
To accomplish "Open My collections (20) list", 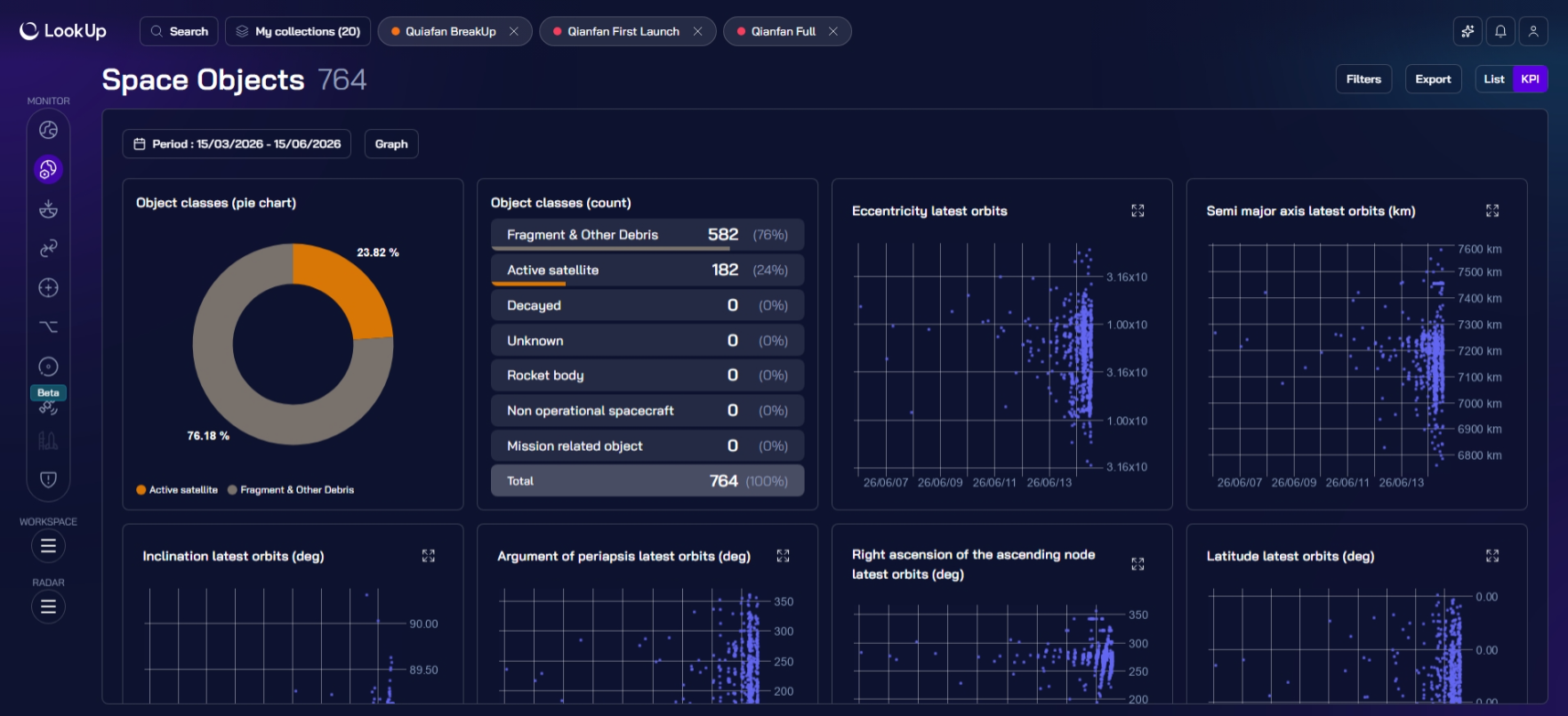I will pyautogui.click(x=298, y=31).
